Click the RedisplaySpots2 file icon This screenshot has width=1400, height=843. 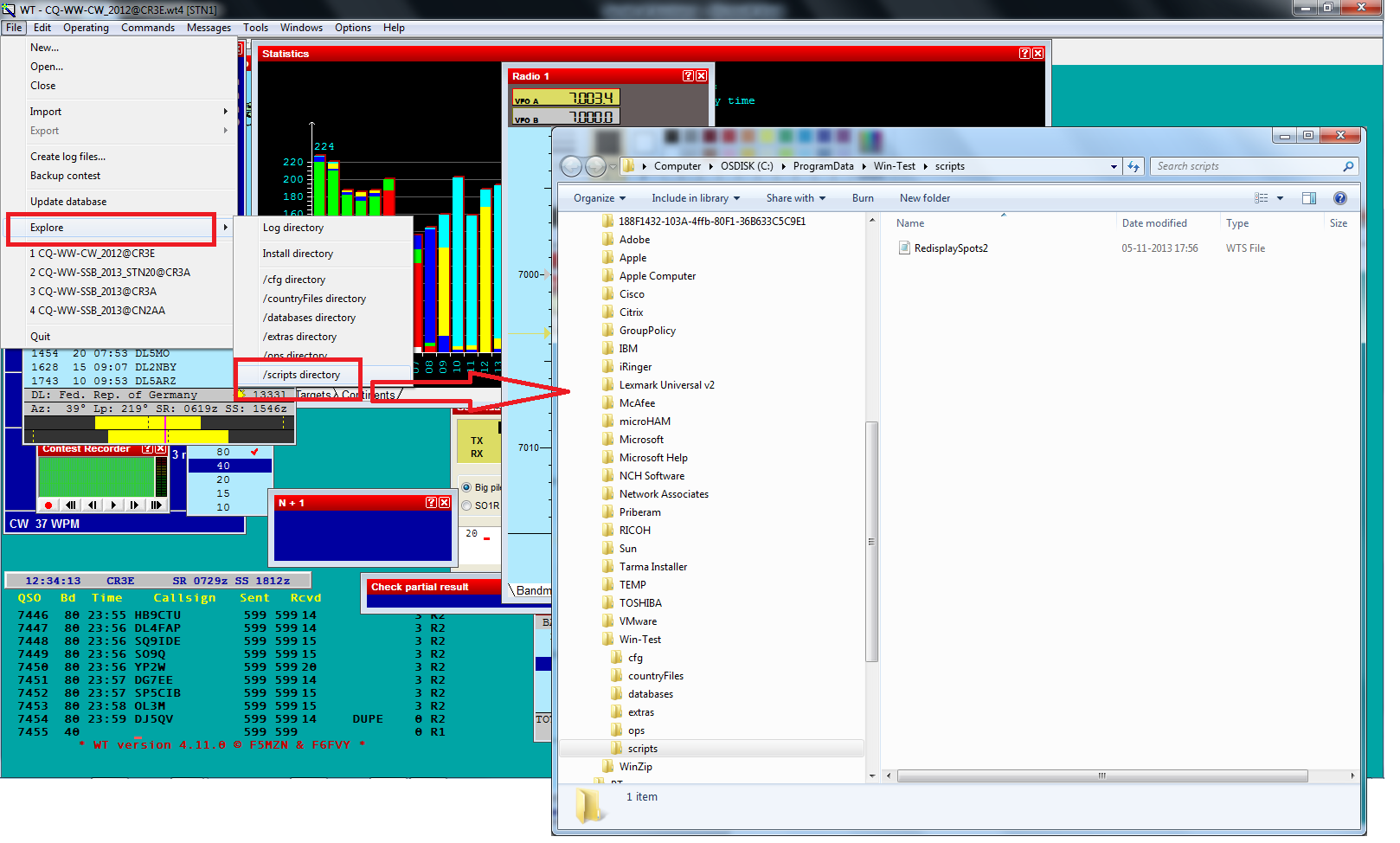tap(904, 248)
